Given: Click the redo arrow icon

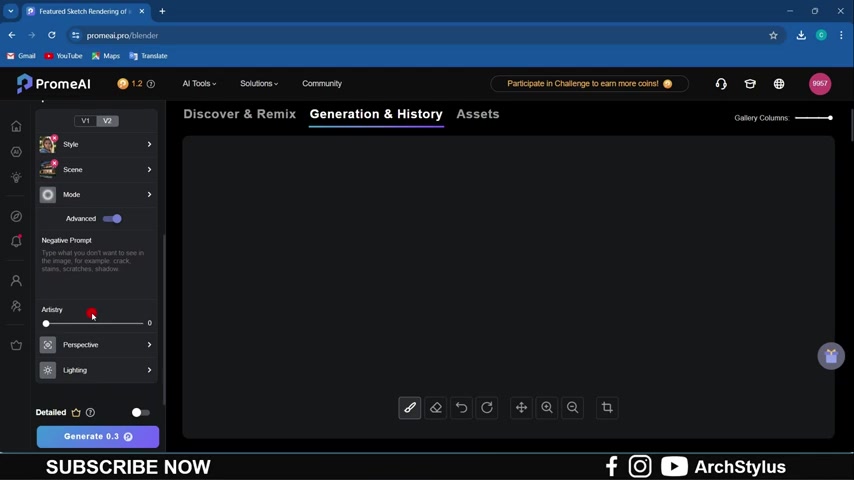Looking at the screenshot, I should (487, 408).
